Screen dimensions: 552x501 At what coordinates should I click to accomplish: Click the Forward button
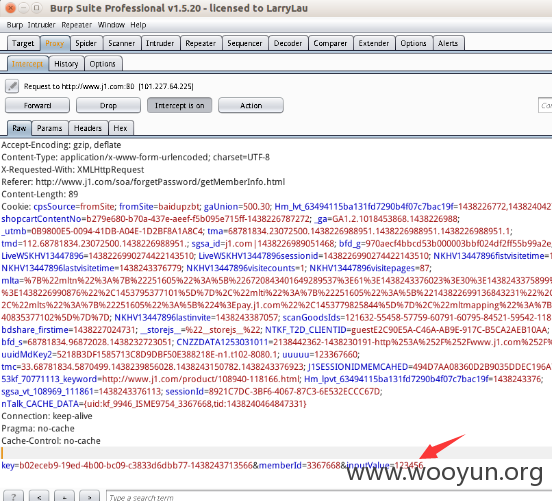tap(37, 105)
